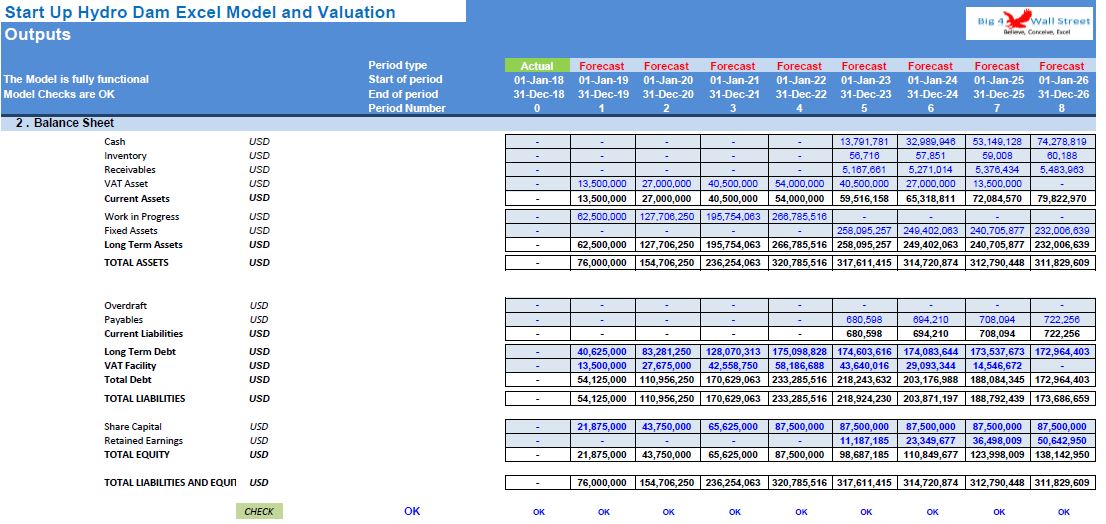
Task: Click VAT Asset value 13,500,000 for period 1
Action: tap(602, 184)
